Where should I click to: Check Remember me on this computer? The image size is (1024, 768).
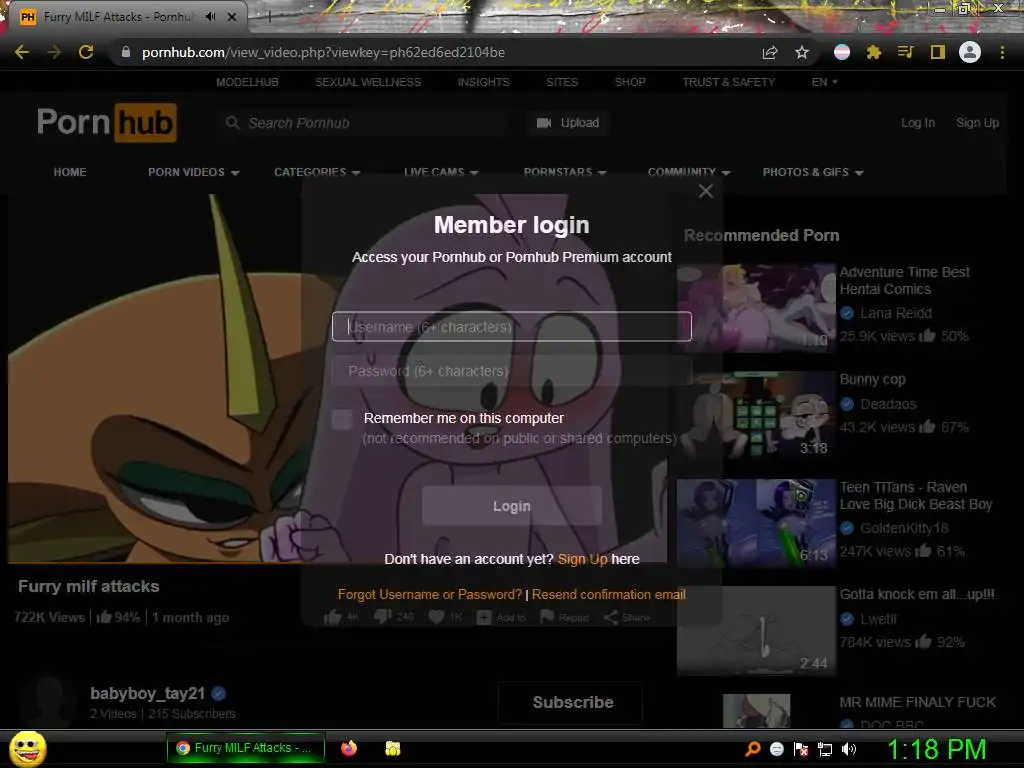coord(342,419)
